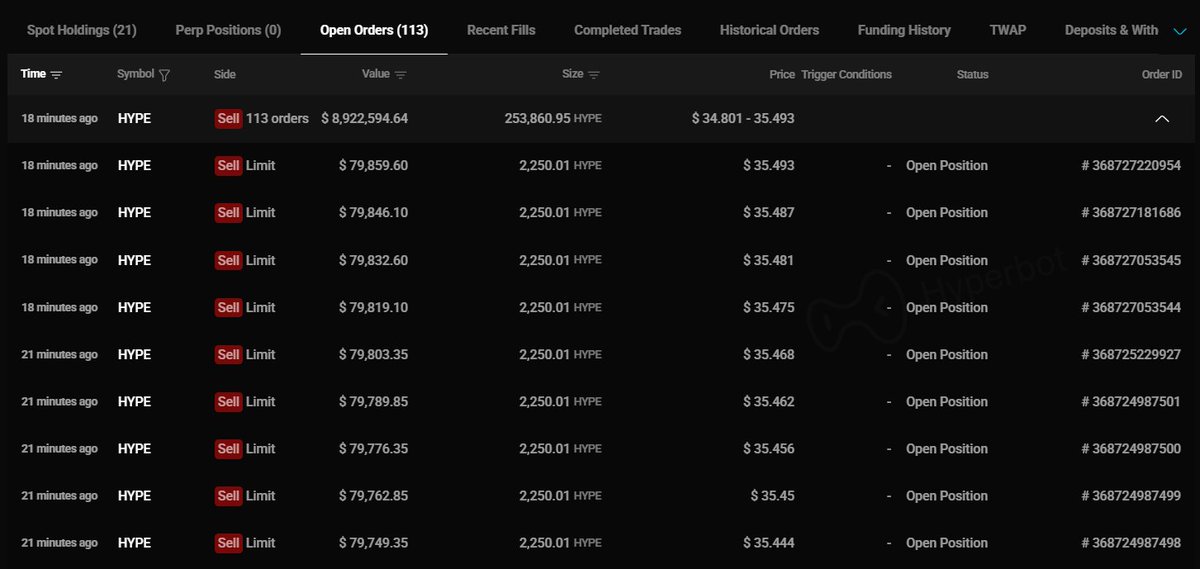Image resolution: width=1200 pixels, height=569 pixels.
Task: Sort by the Value column icon
Action: [401, 75]
